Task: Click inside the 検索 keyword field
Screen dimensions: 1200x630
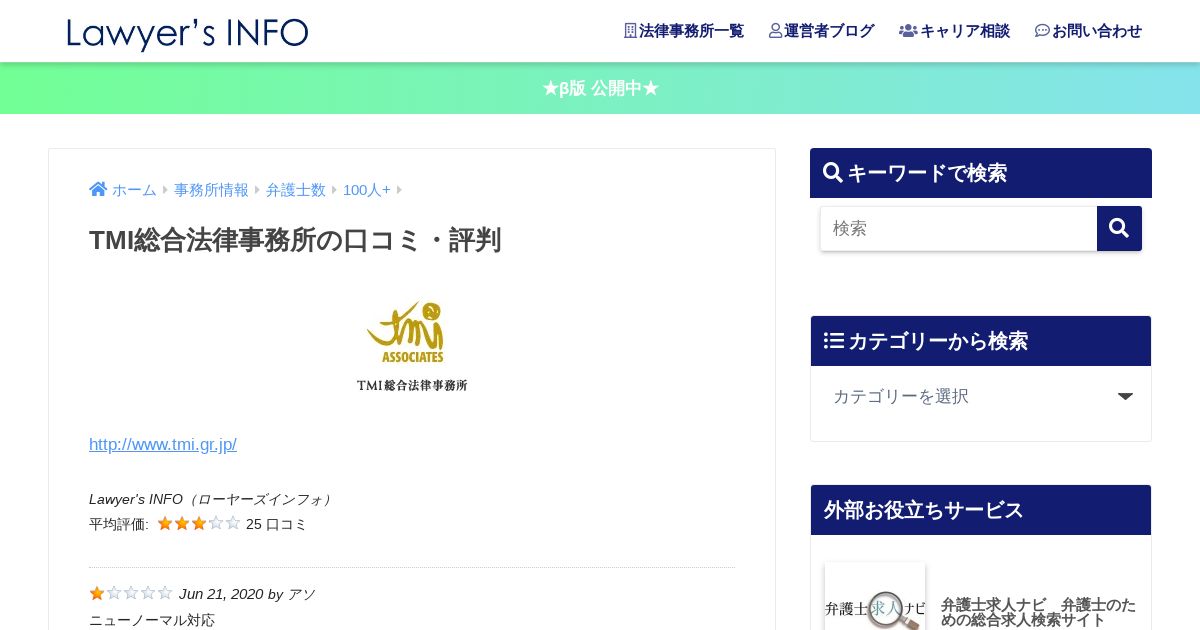Action: (x=959, y=228)
